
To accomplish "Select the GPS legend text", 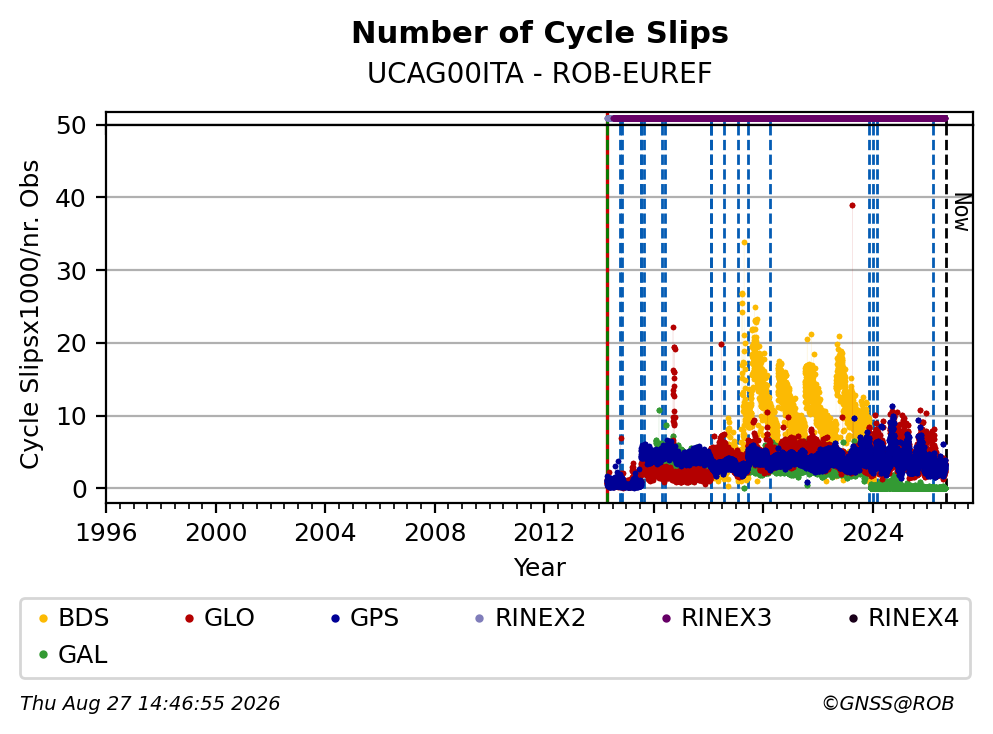I will [374, 618].
